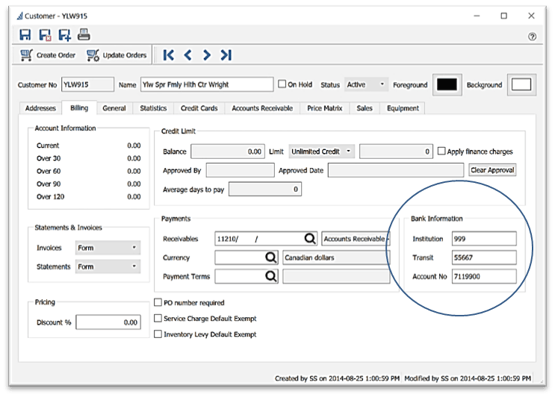
Task: Open the Status dropdown
Action: pos(366,85)
